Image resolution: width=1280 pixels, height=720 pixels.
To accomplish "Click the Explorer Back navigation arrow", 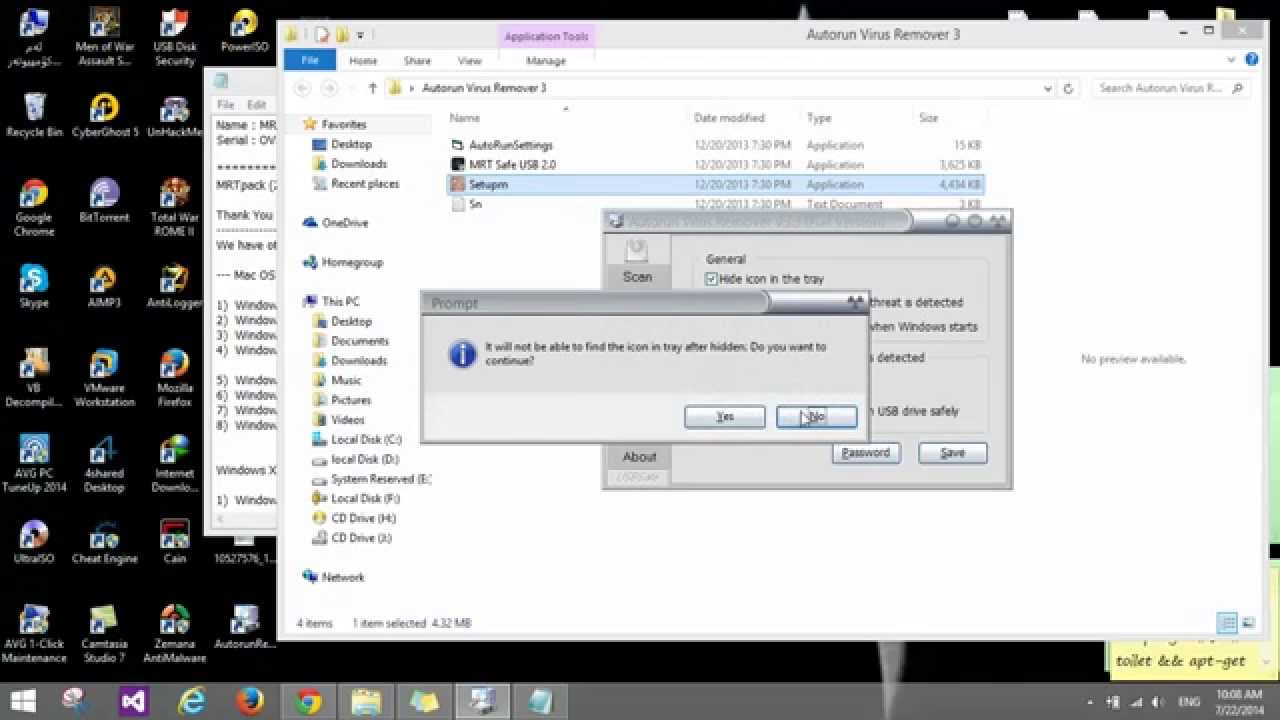I will coord(303,88).
